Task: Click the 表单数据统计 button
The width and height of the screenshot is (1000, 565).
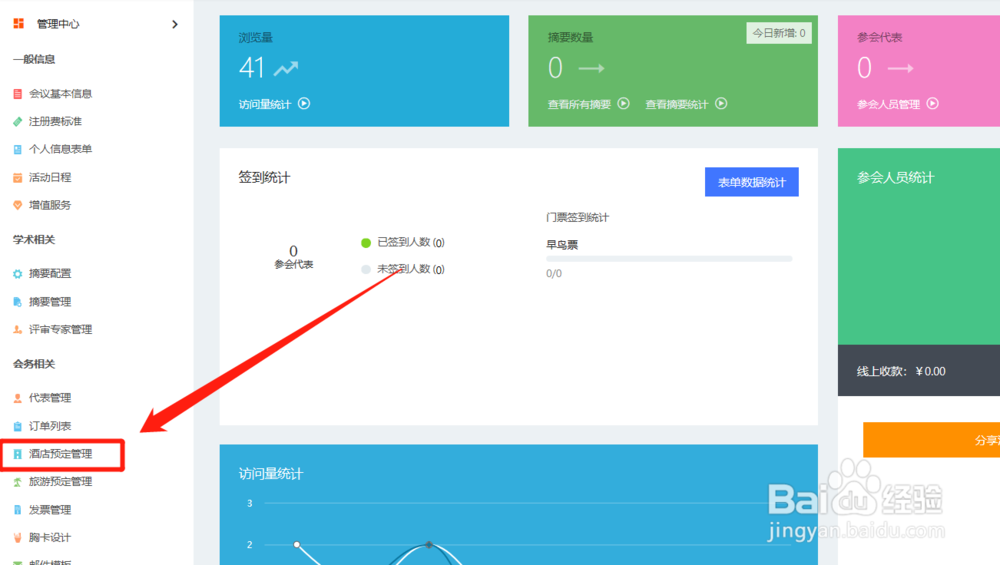Action: click(x=751, y=182)
